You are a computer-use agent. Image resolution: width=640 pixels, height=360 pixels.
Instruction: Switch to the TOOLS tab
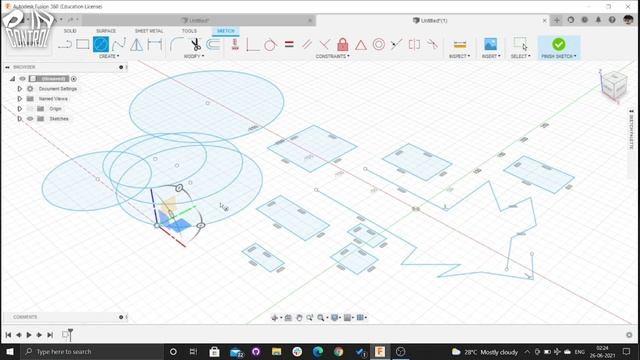tap(189, 31)
